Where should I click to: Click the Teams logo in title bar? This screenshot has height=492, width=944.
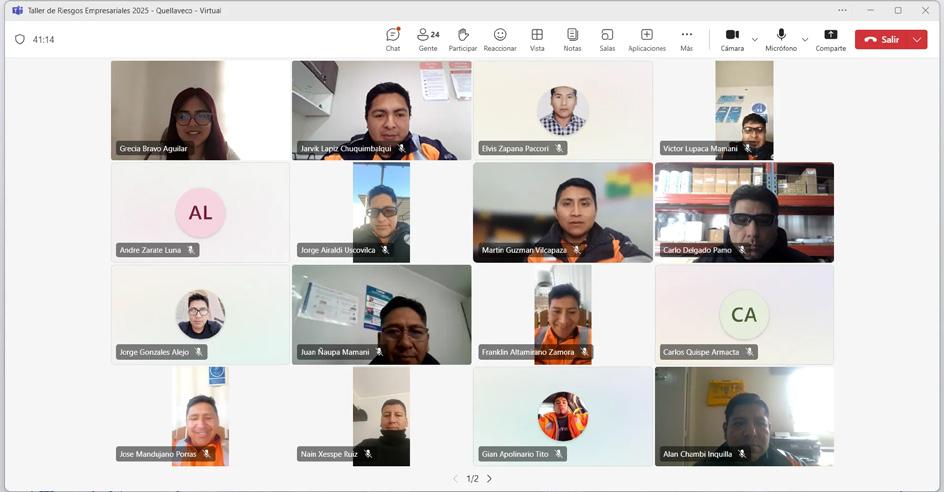coord(17,10)
